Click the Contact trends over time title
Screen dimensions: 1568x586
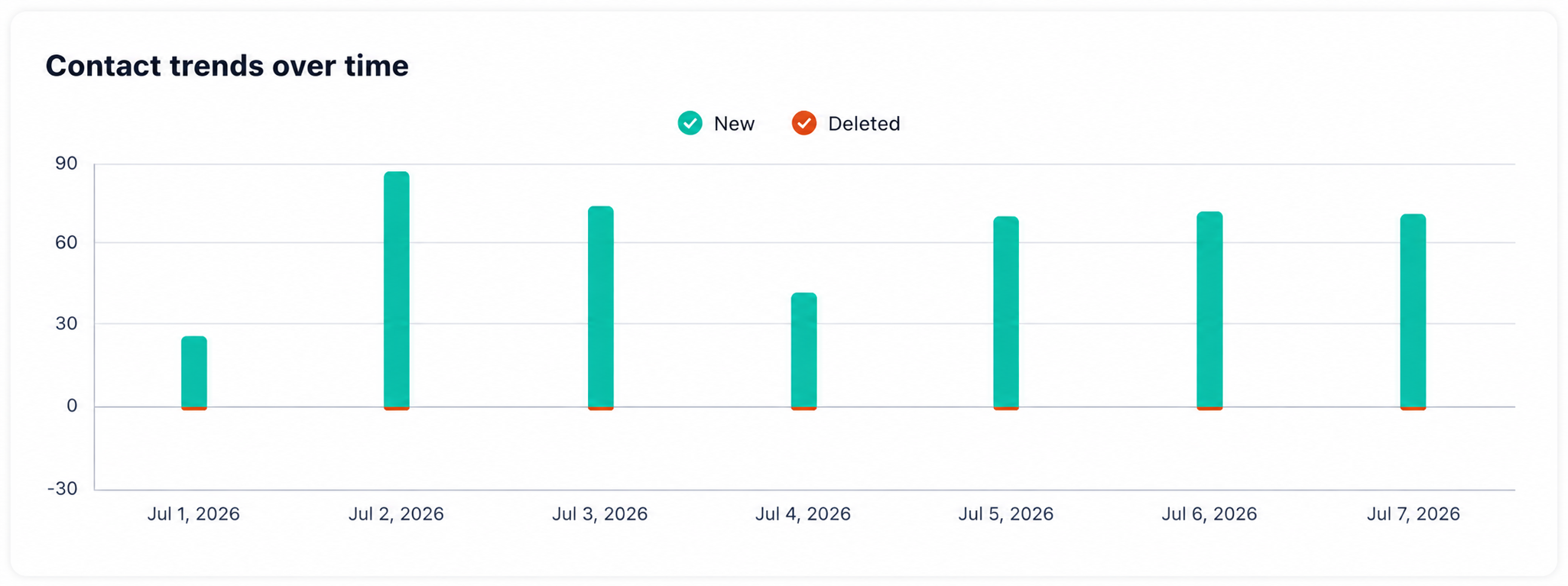[x=227, y=66]
